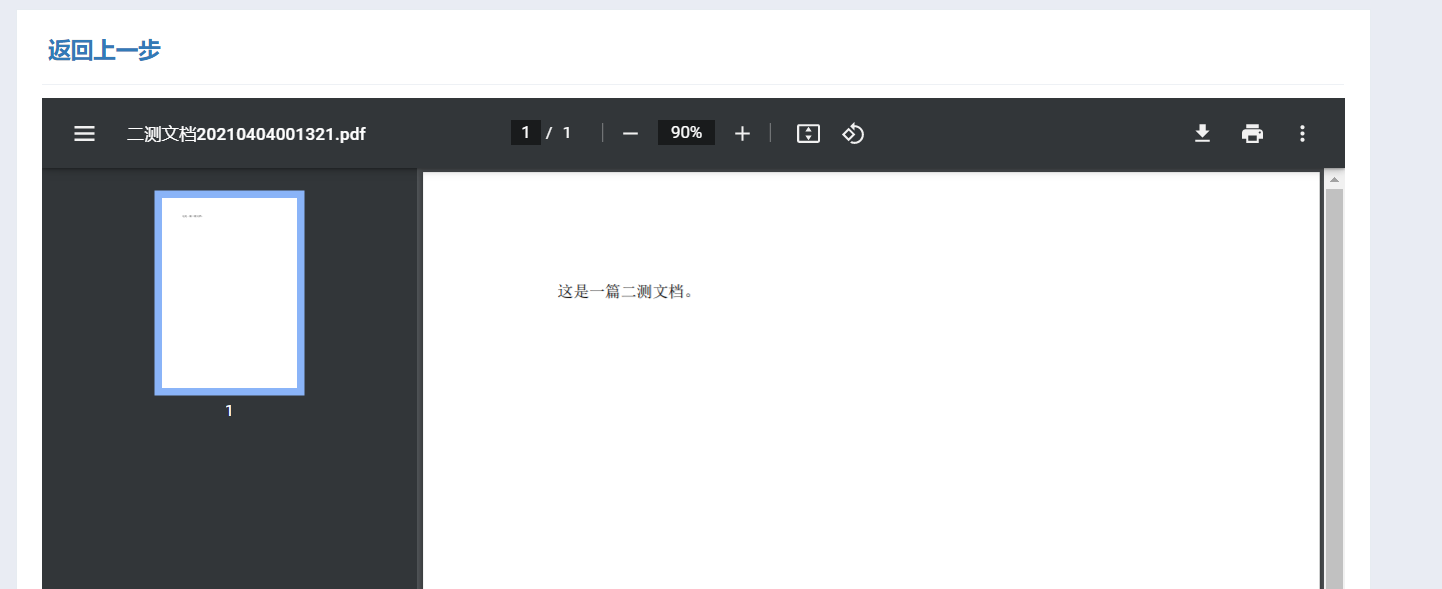The height and width of the screenshot is (589, 1442).
Task: Print the PDF document
Action: pyautogui.click(x=1252, y=133)
